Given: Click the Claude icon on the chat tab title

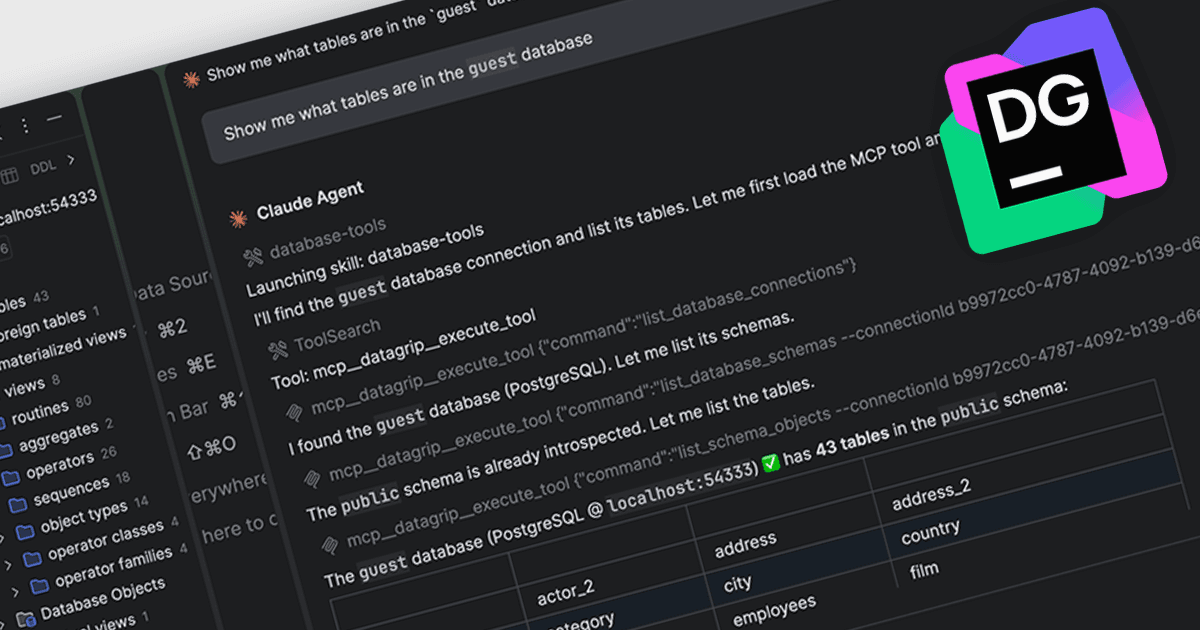Looking at the screenshot, I should (192, 79).
